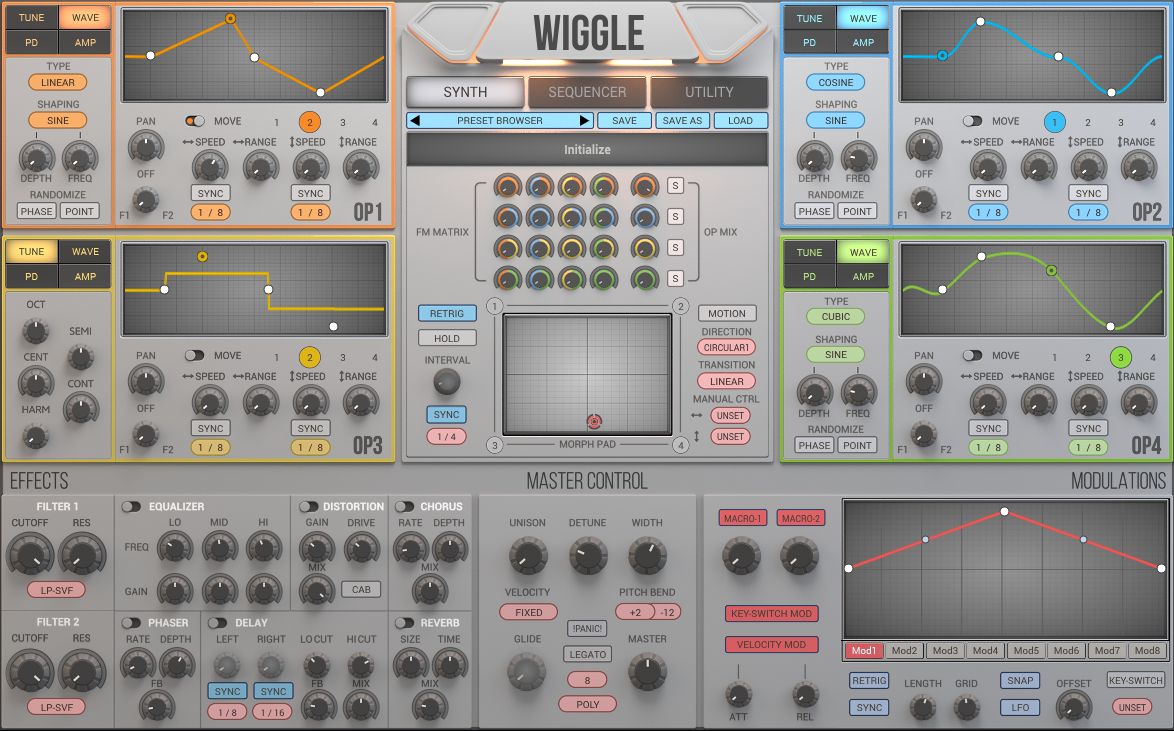Select the Mod2 modulation tab
Viewport: 1174px width, 731px height.
904,651
